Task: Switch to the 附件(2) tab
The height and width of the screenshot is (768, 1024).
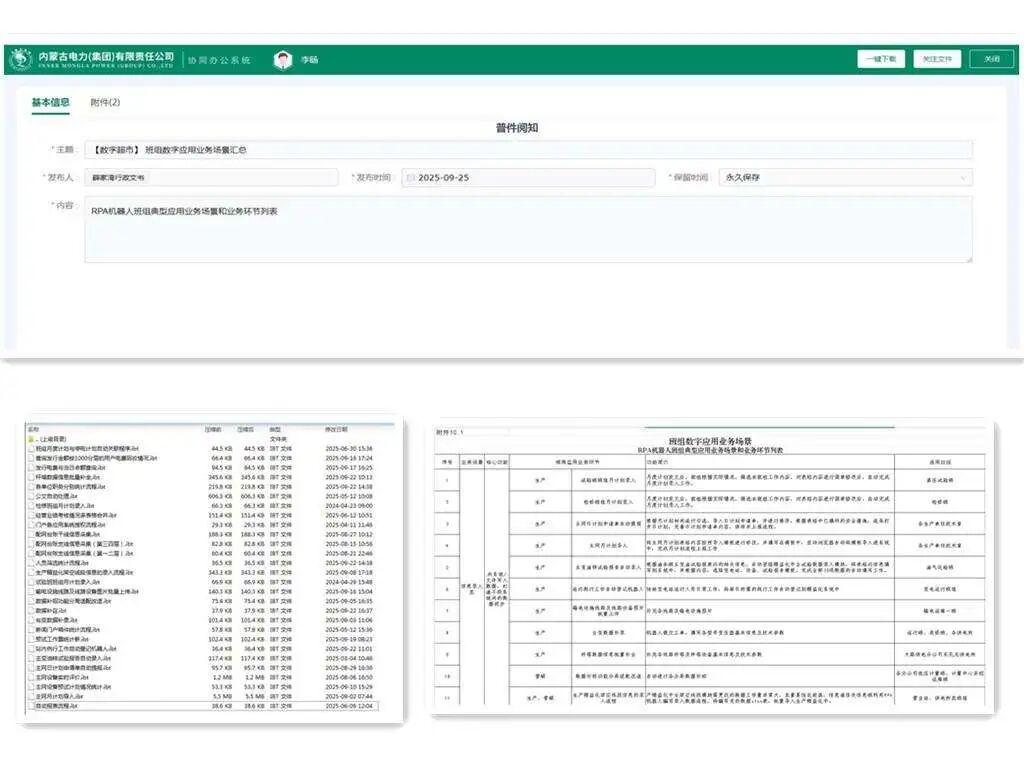Action: point(105,103)
